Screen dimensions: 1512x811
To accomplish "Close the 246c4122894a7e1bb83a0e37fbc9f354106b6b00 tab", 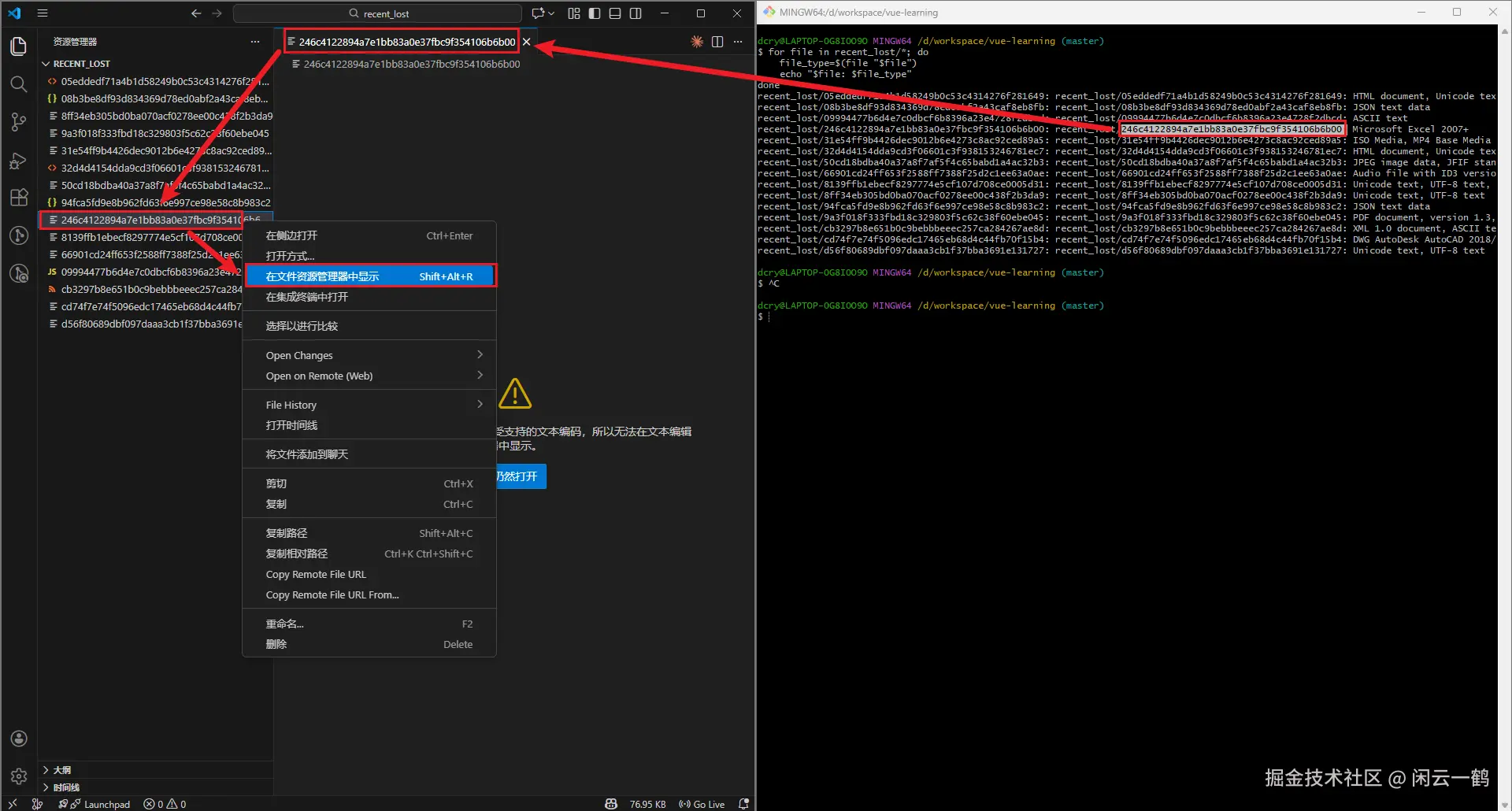I will pyautogui.click(x=527, y=42).
